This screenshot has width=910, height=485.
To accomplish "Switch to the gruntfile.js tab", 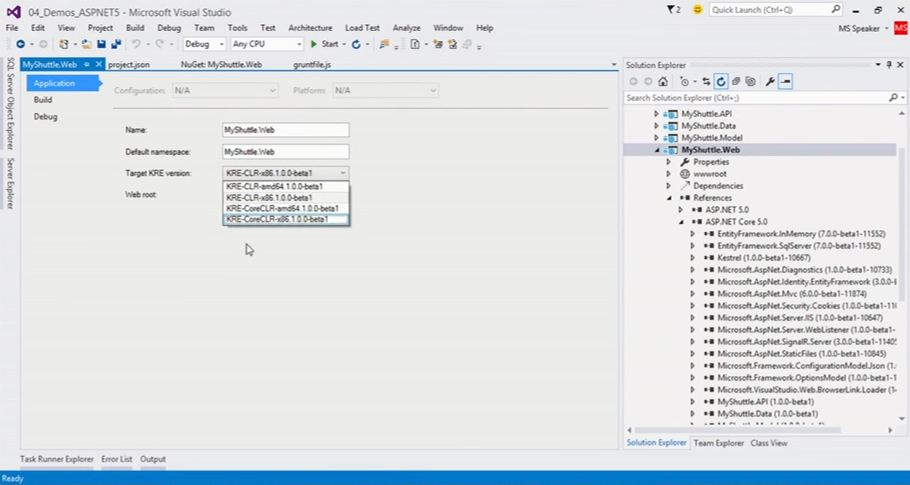I will point(312,65).
